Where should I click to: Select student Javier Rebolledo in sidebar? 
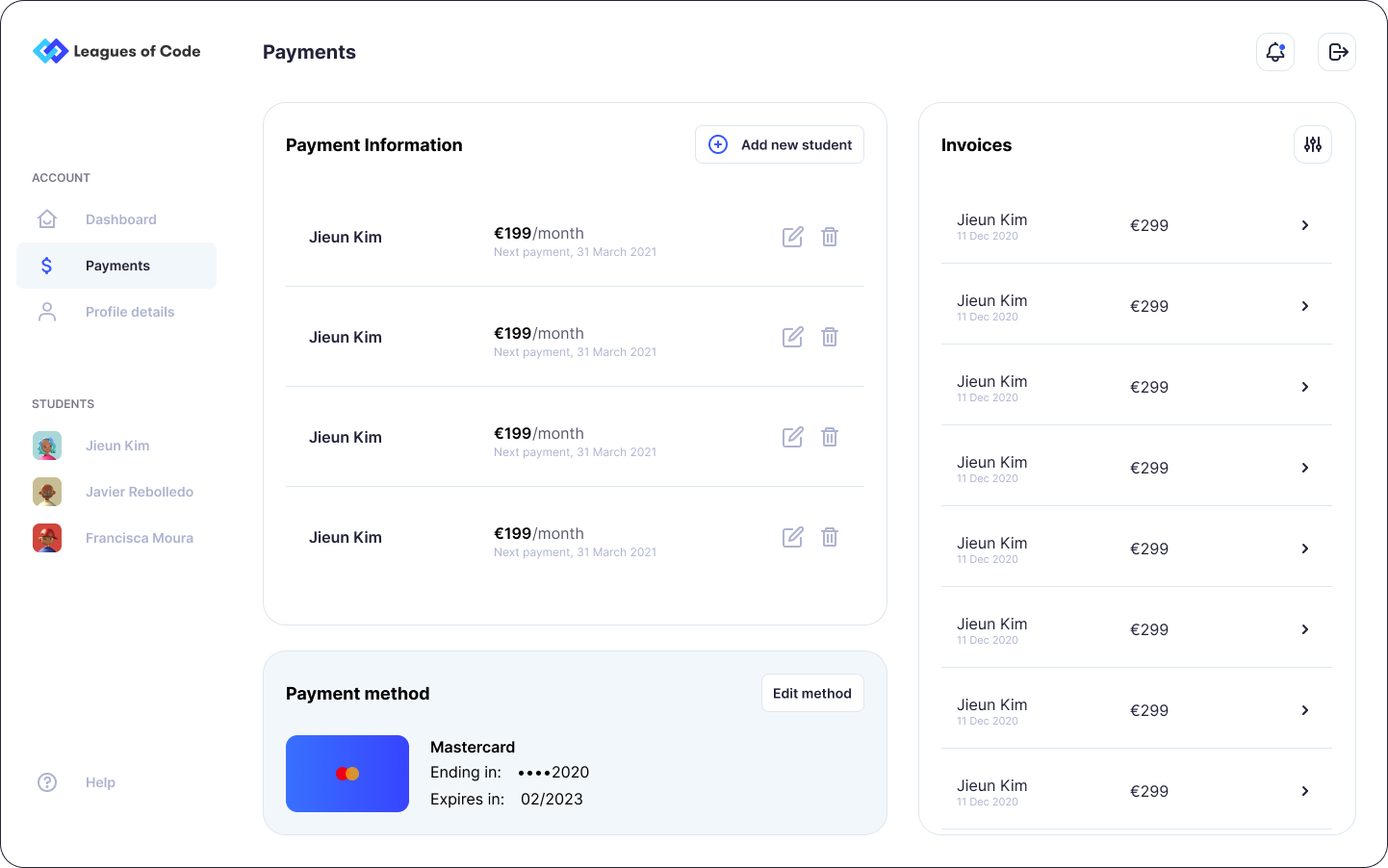(x=139, y=492)
